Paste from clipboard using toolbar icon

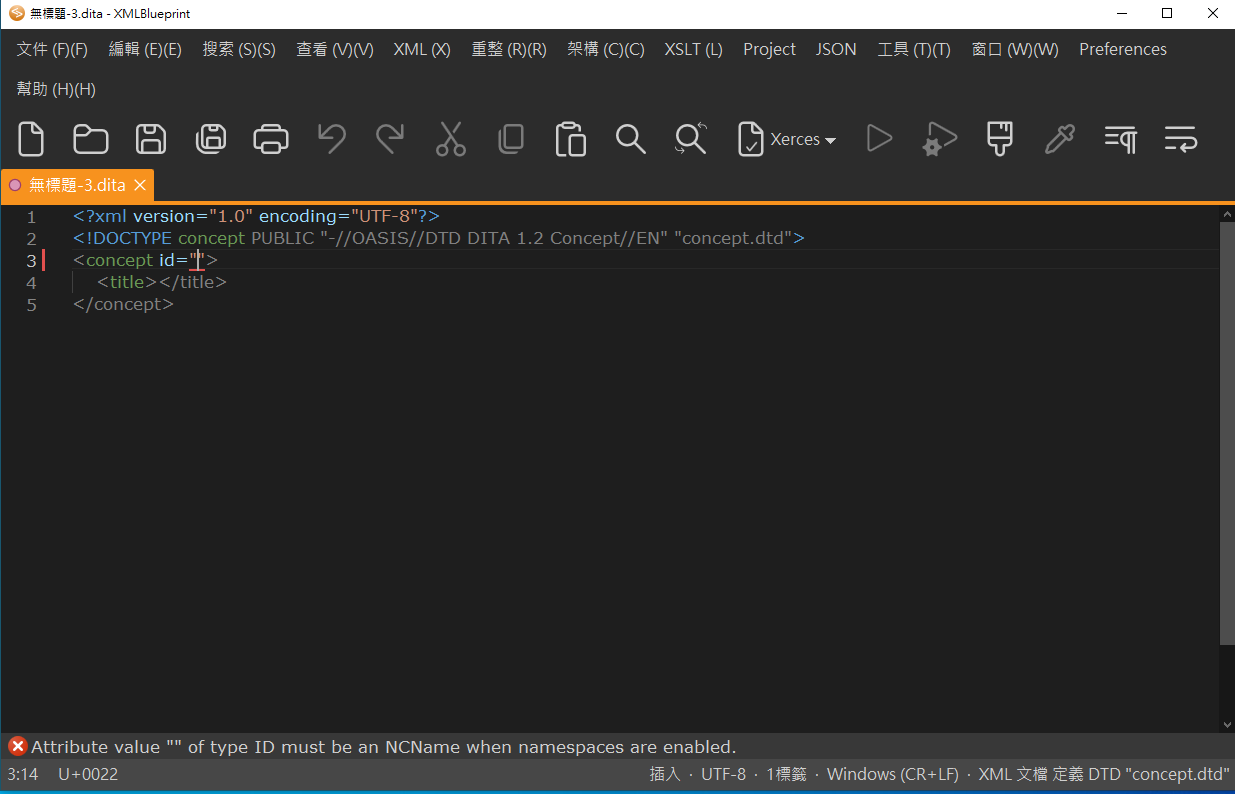570,139
